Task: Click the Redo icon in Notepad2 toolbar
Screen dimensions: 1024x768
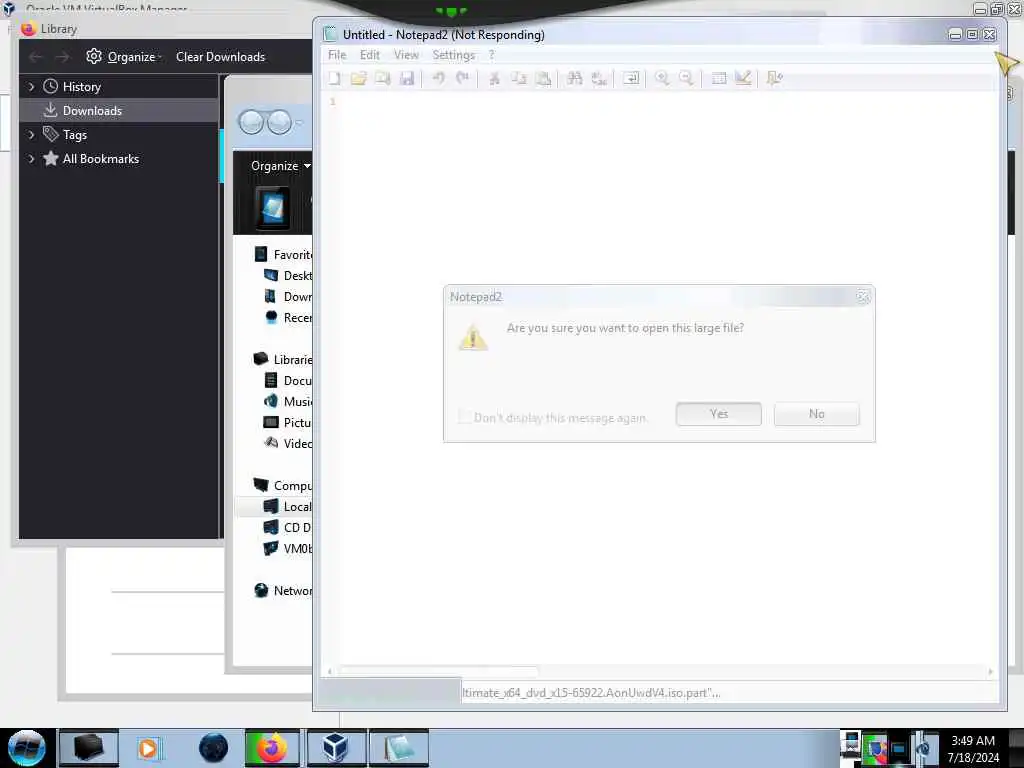Action: point(462,78)
